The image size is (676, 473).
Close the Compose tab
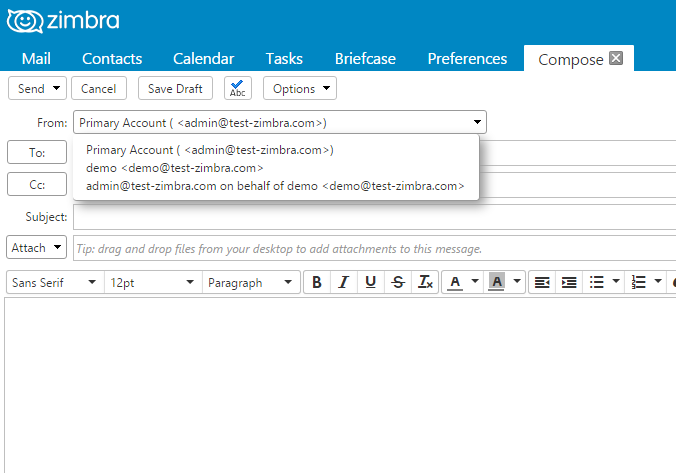(616, 58)
